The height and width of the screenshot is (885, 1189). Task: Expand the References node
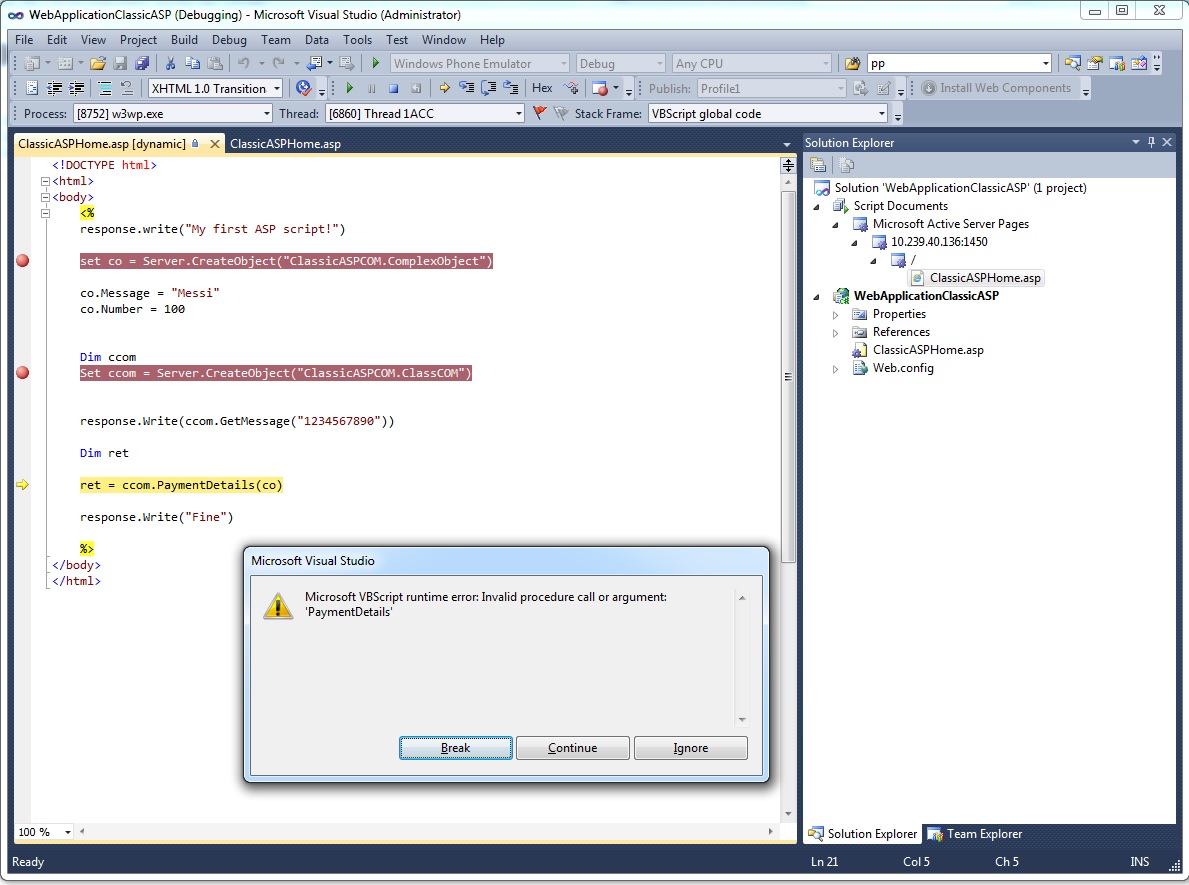pos(836,333)
